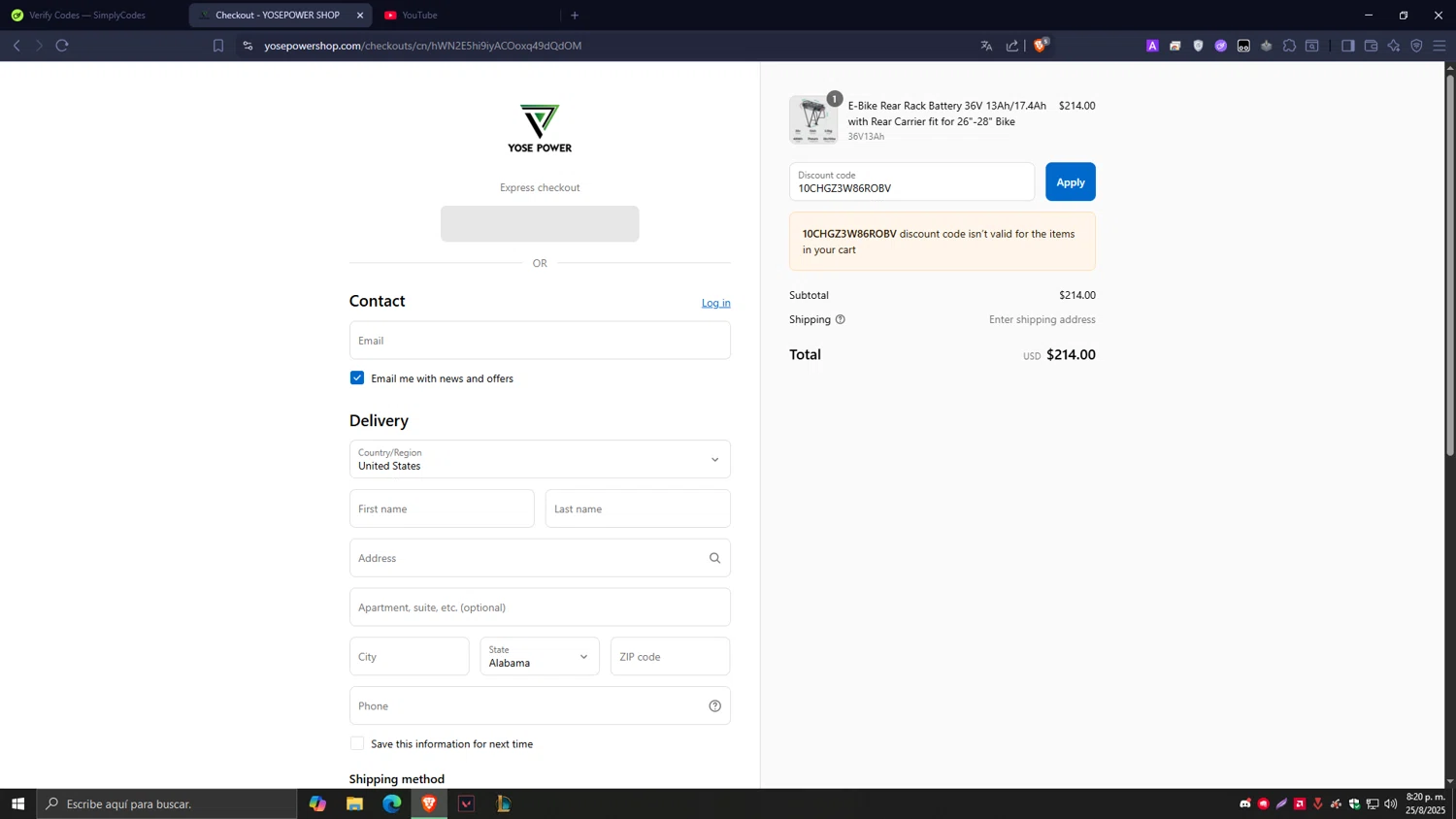This screenshot has width=1456, height=819.
Task: Open the Leo AI sparkle icon
Action: point(1394,46)
